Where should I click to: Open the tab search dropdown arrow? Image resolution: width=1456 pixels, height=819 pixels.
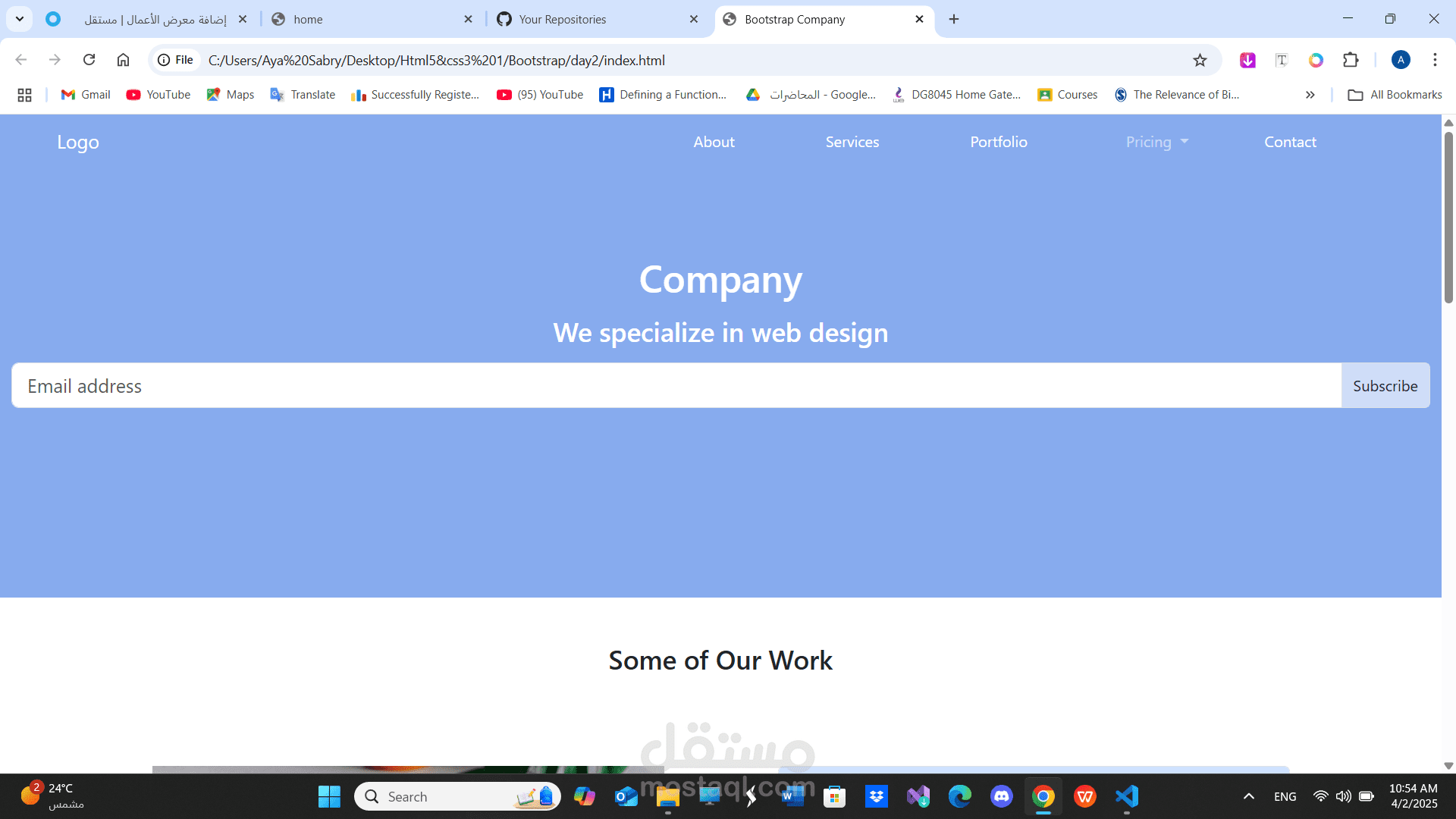[x=20, y=19]
